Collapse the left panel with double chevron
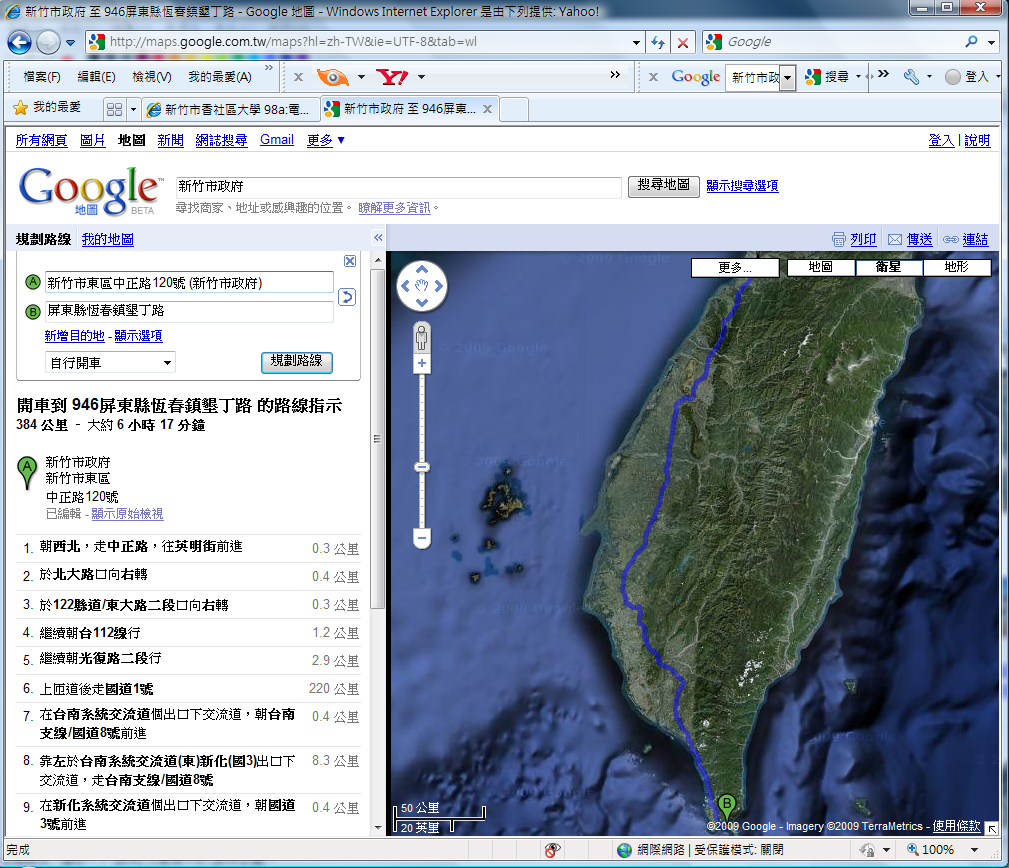Image resolution: width=1009 pixels, height=868 pixels. pyautogui.click(x=378, y=238)
